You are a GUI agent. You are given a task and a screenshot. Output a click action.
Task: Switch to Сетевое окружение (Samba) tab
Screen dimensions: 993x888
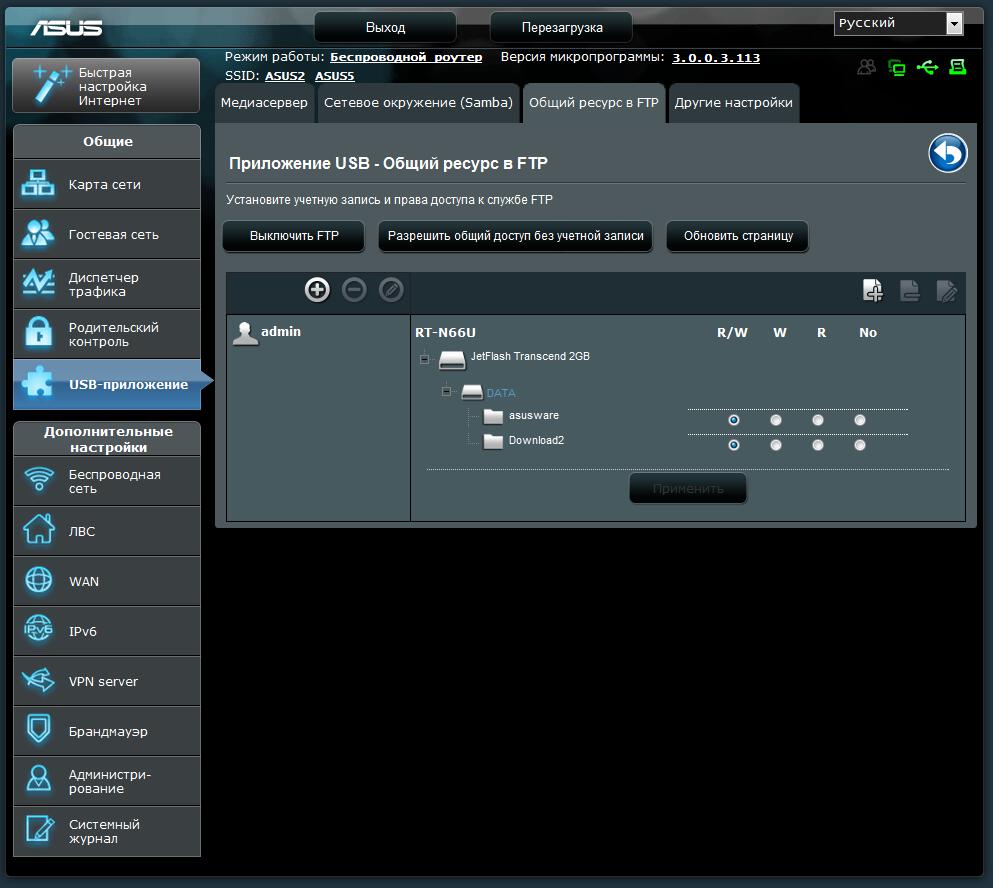pyautogui.click(x=418, y=103)
